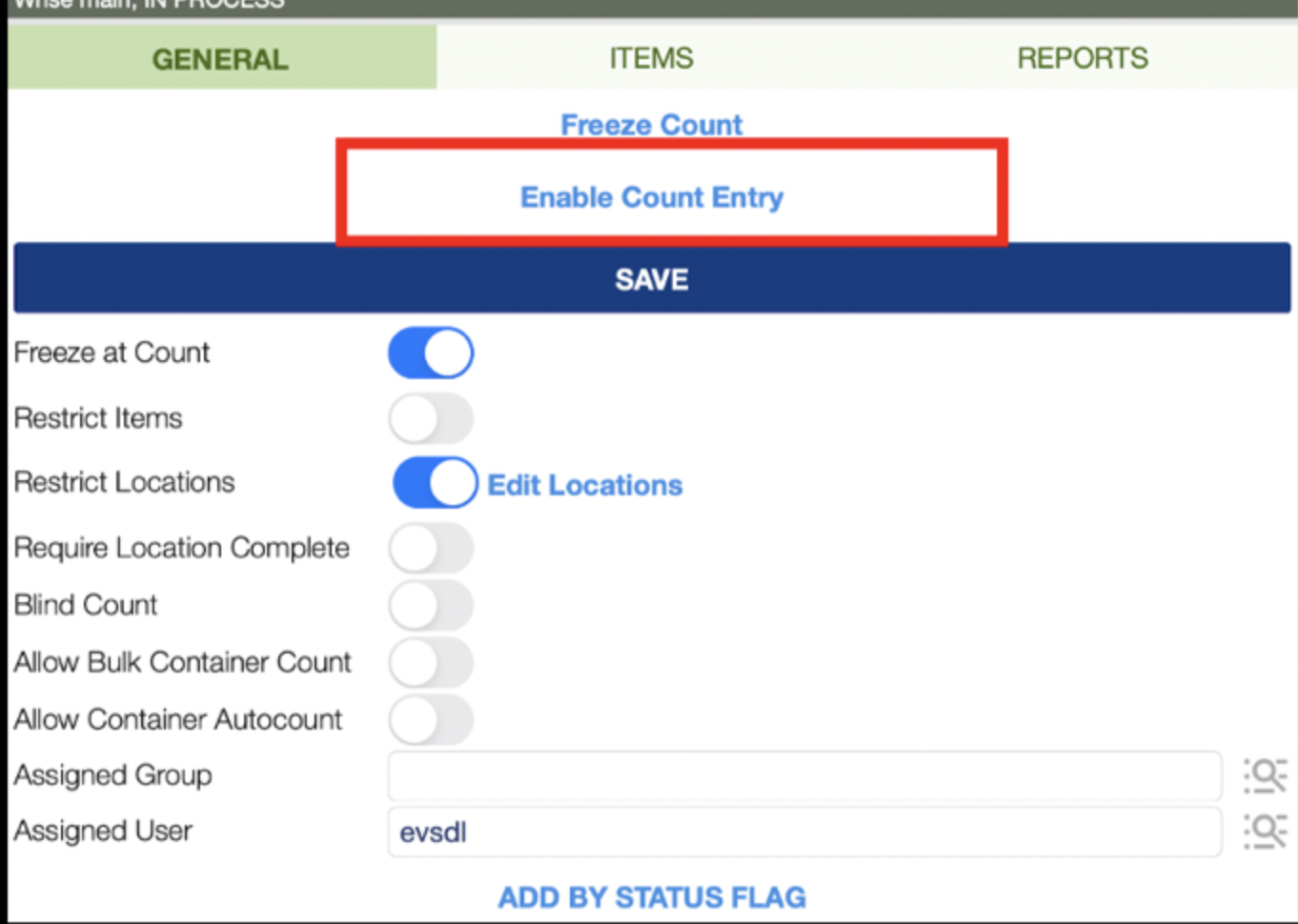Open the Assigned Group lookup search icon
The height and width of the screenshot is (924, 1298).
(1265, 775)
